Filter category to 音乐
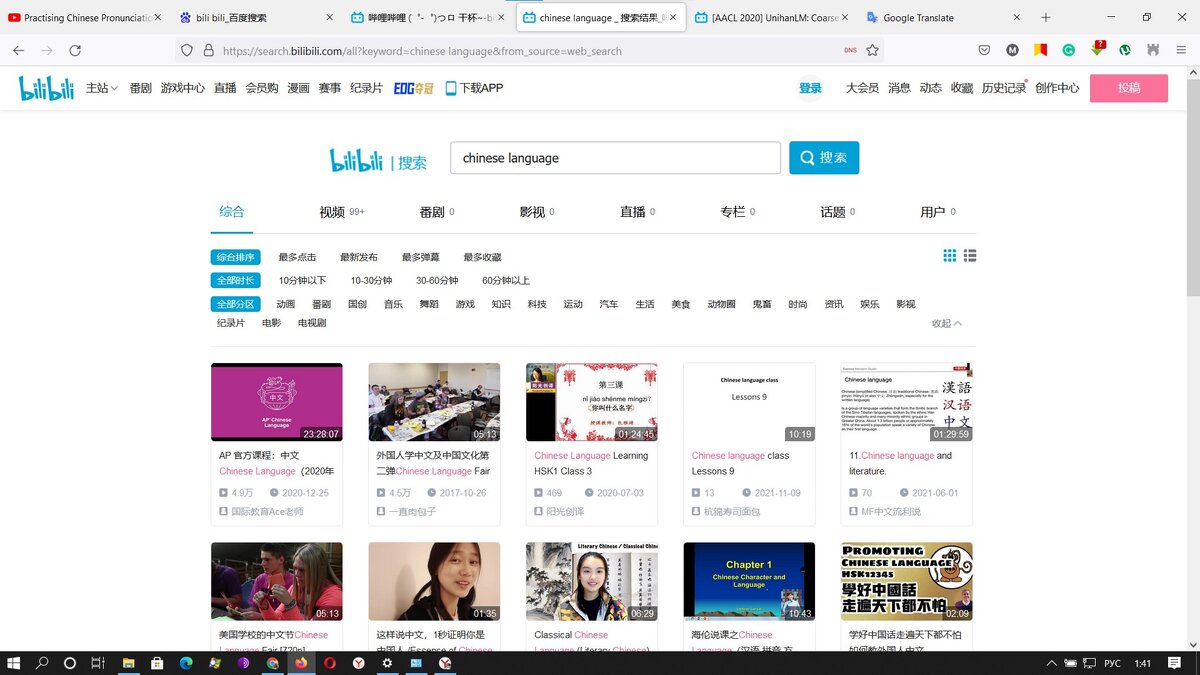The height and width of the screenshot is (675, 1200). [393, 304]
